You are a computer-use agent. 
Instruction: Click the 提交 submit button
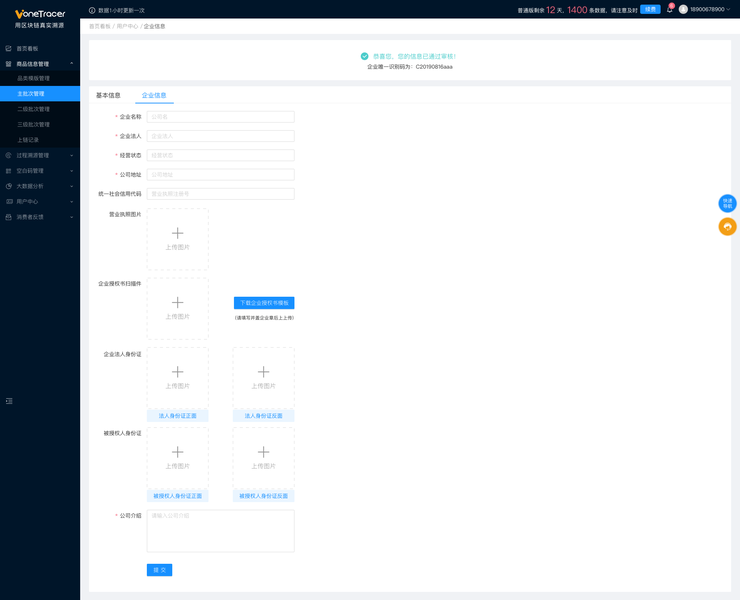160,570
